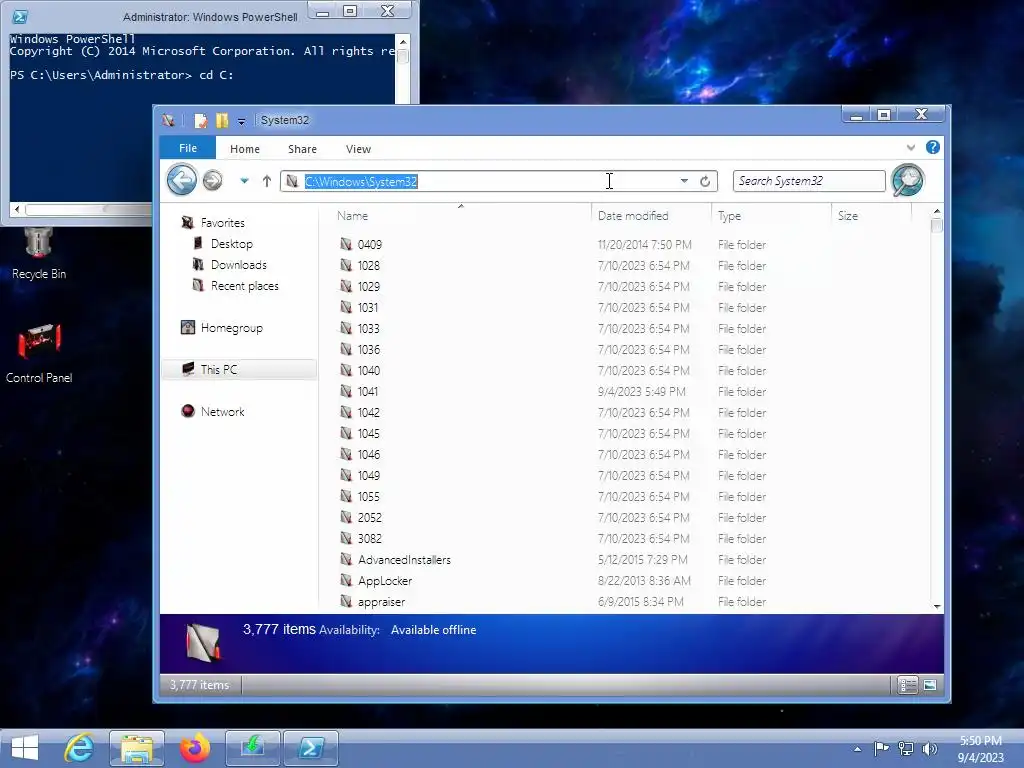Viewport: 1024px width, 768px height.
Task: Select the 1031 folder
Action: click(368, 307)
